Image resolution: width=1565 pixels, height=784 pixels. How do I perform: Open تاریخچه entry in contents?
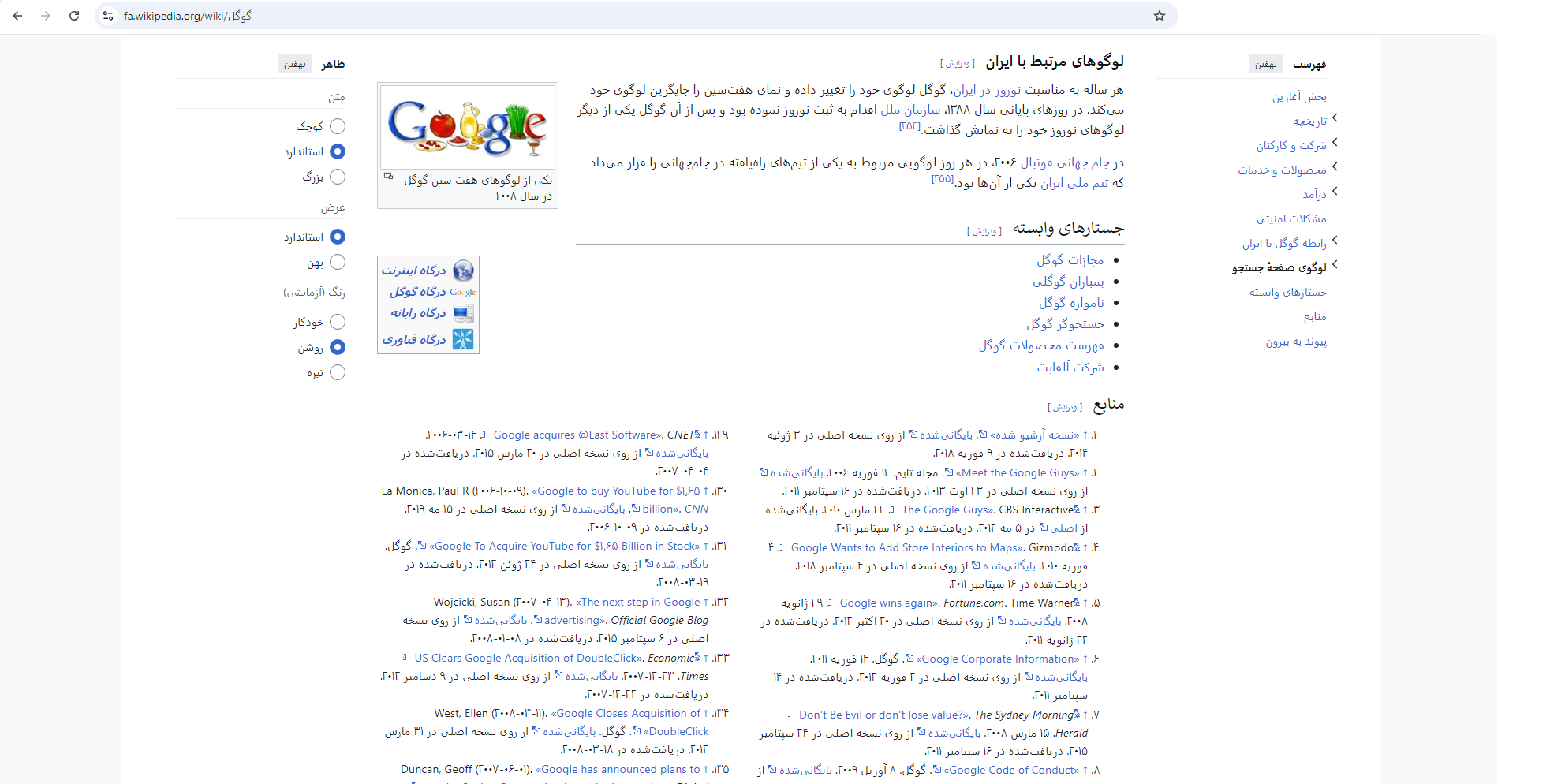pyautogui.click(x=1309, y=121)
